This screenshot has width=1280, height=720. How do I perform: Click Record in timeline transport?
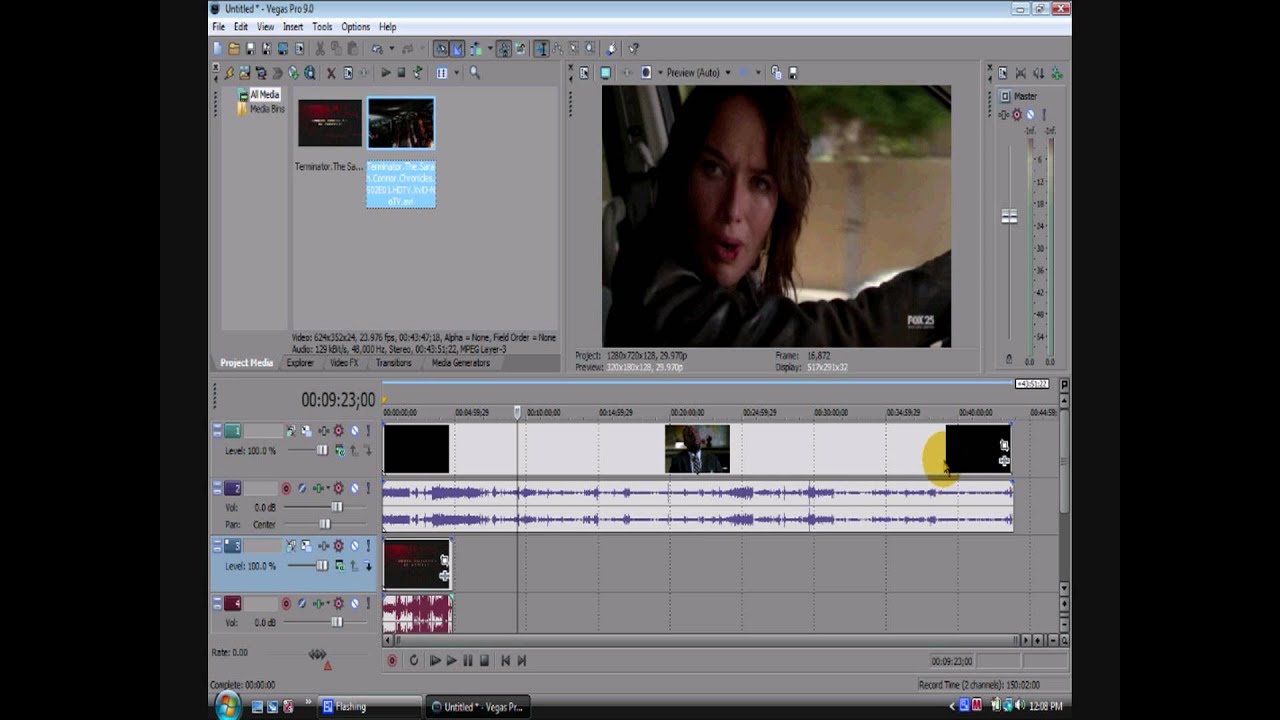coord(392,660)
